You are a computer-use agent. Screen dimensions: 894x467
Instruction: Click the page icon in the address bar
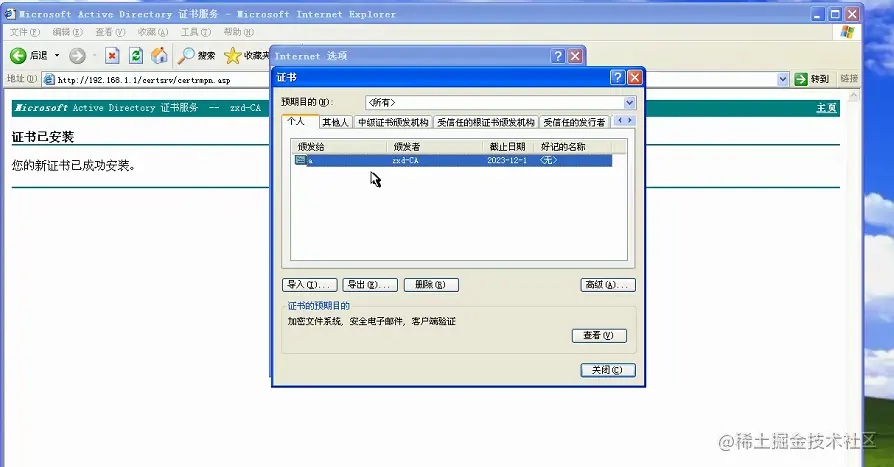tap(50, 80)
